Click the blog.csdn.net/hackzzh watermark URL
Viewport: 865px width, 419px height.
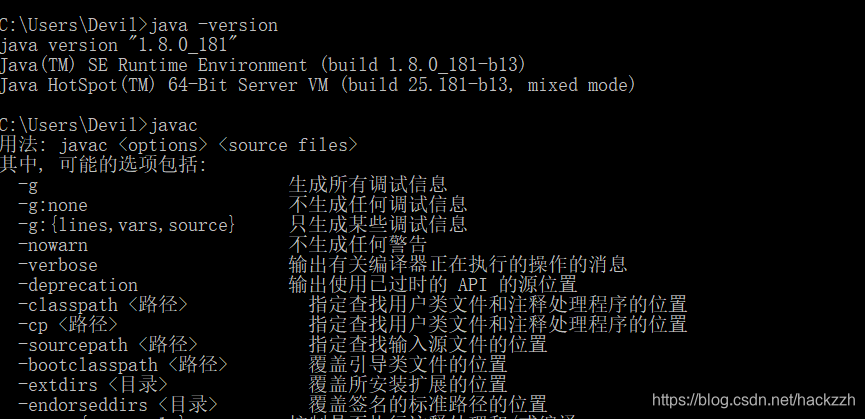tap(754, 400)
